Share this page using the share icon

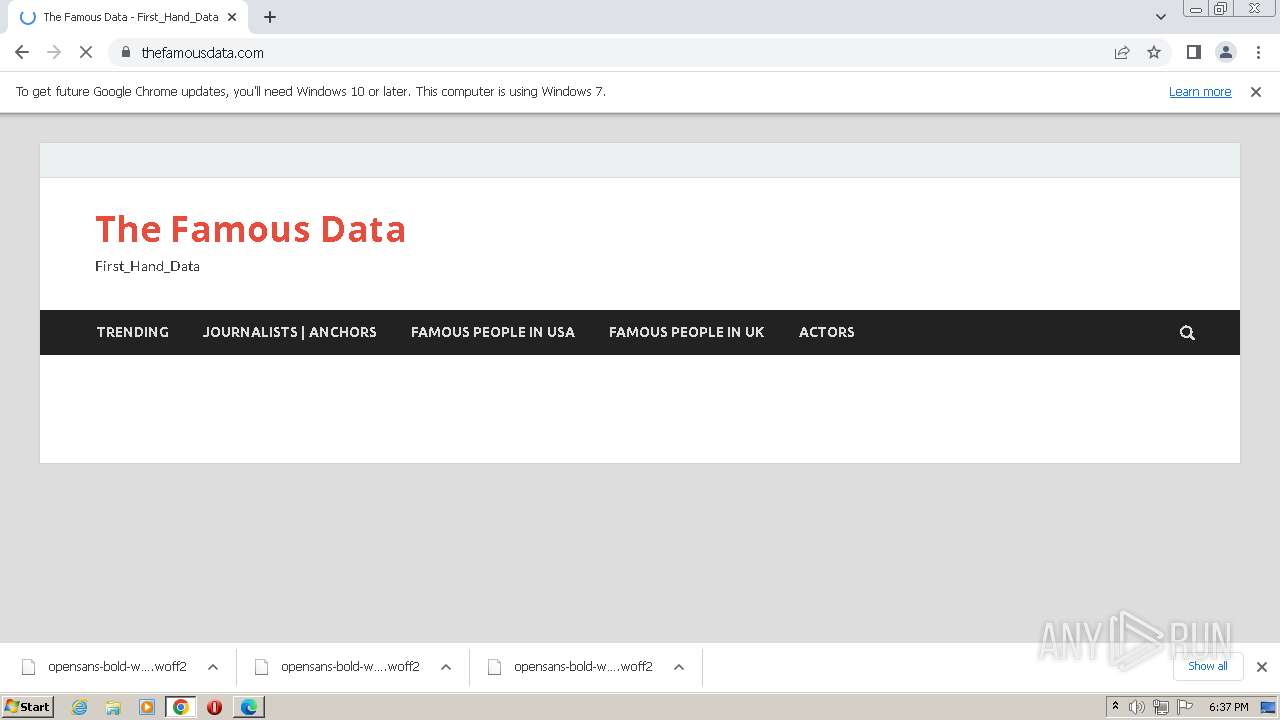click(1122, 52)
